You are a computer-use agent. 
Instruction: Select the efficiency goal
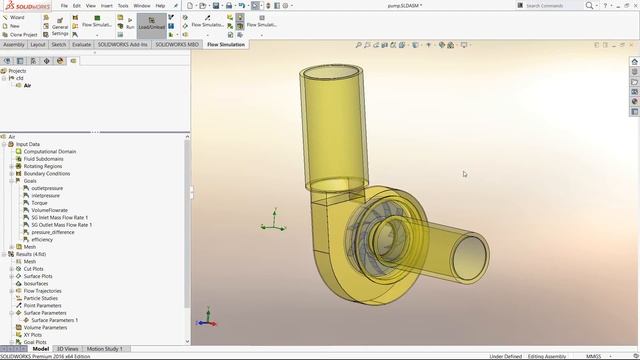(x=42, y=240)
